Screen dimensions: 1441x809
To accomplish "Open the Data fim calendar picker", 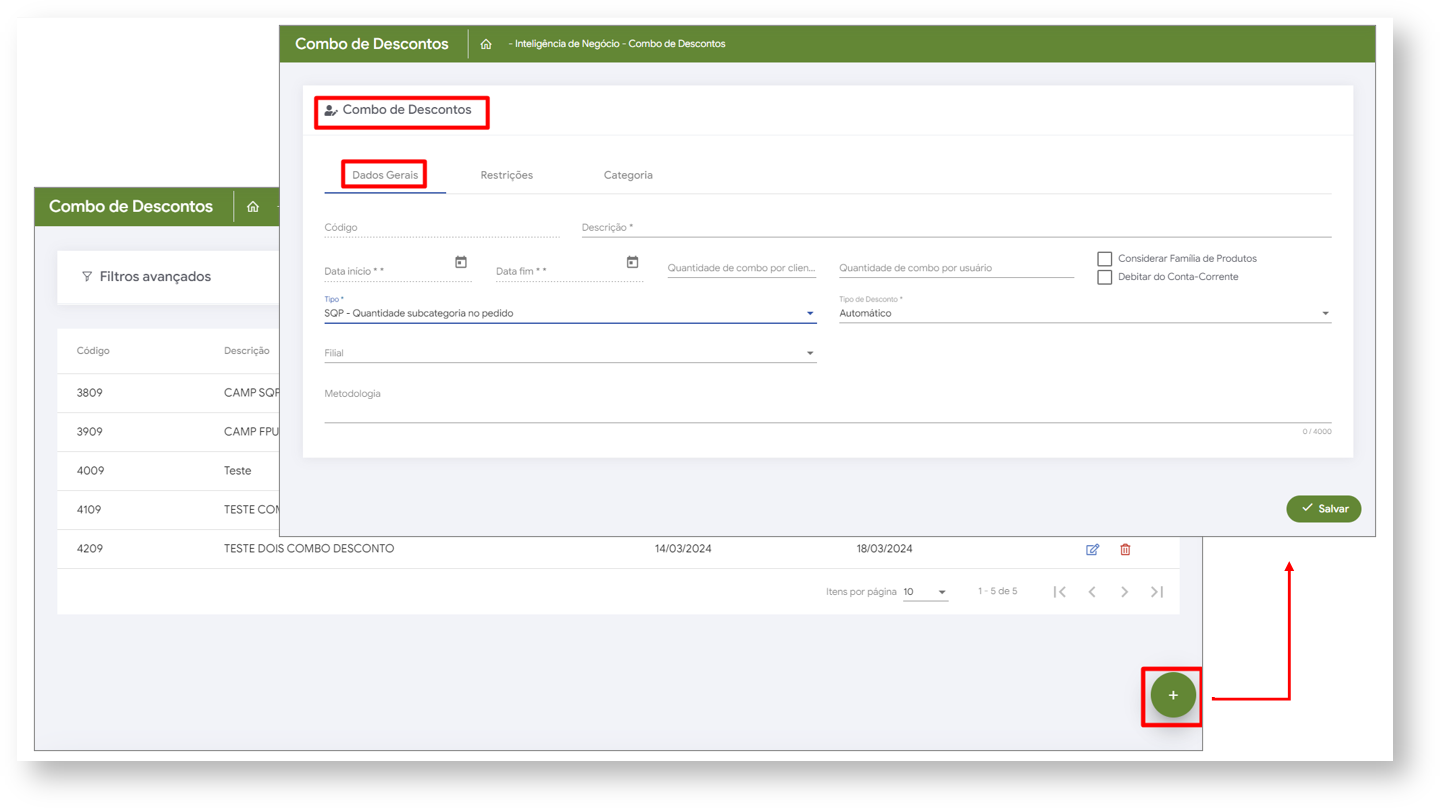I will click(632, 262).
